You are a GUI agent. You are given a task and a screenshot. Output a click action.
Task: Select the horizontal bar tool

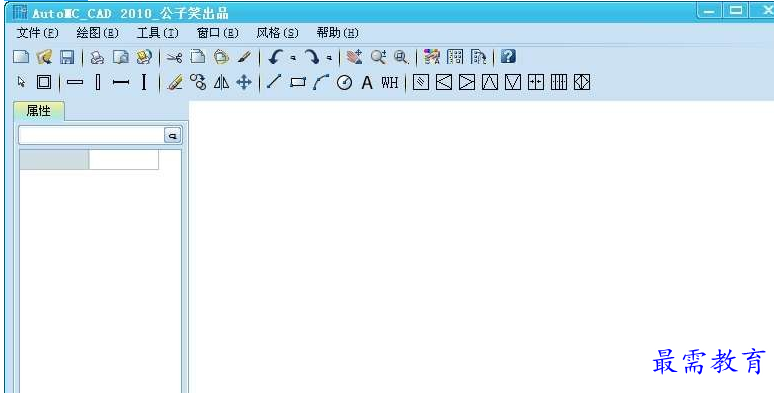[75, 82]
